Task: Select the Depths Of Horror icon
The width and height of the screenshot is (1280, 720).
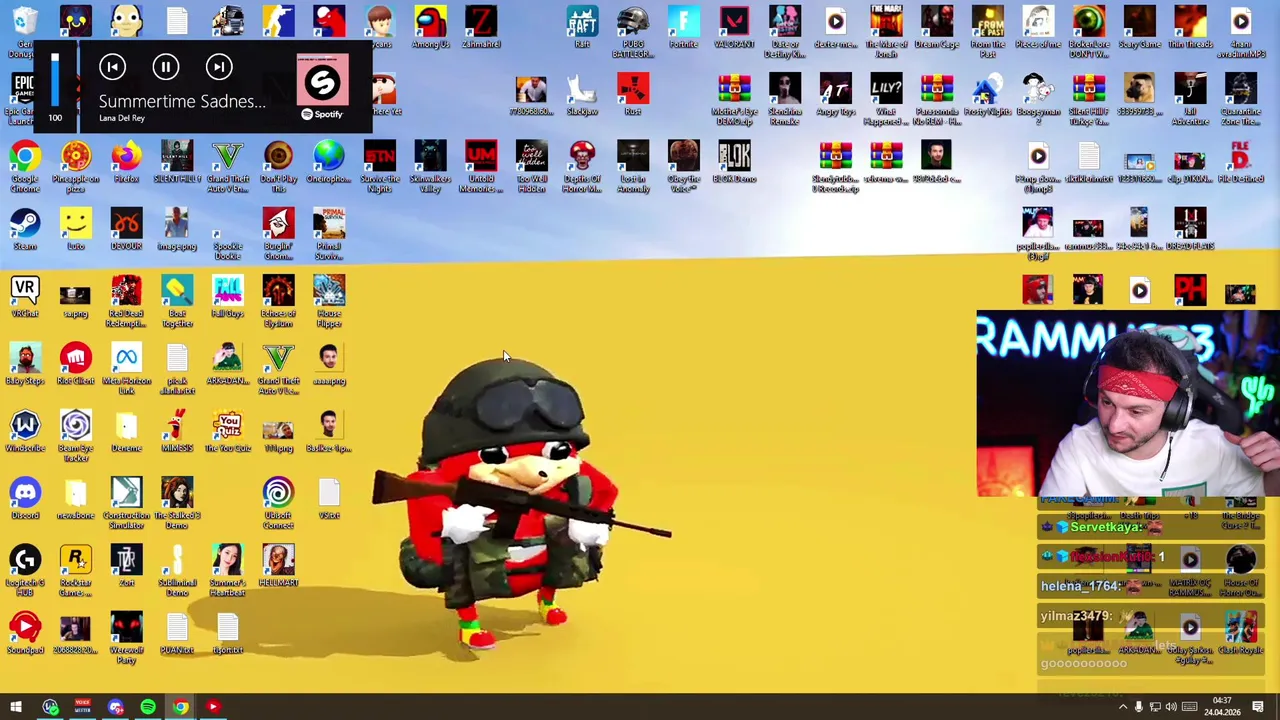Action: [582, 166]
